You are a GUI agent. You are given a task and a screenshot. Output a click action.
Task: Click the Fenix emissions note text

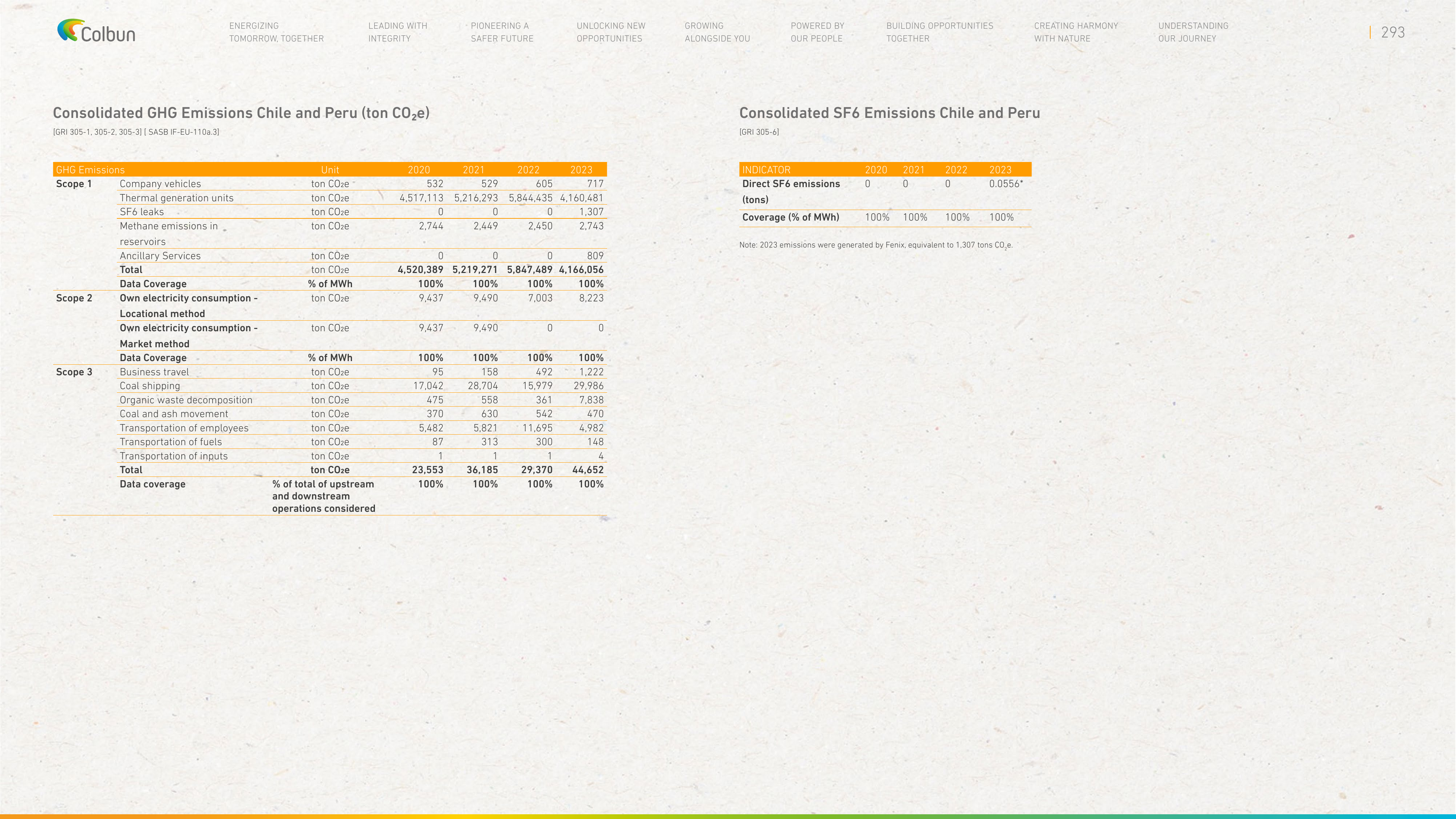pos(876,245)
